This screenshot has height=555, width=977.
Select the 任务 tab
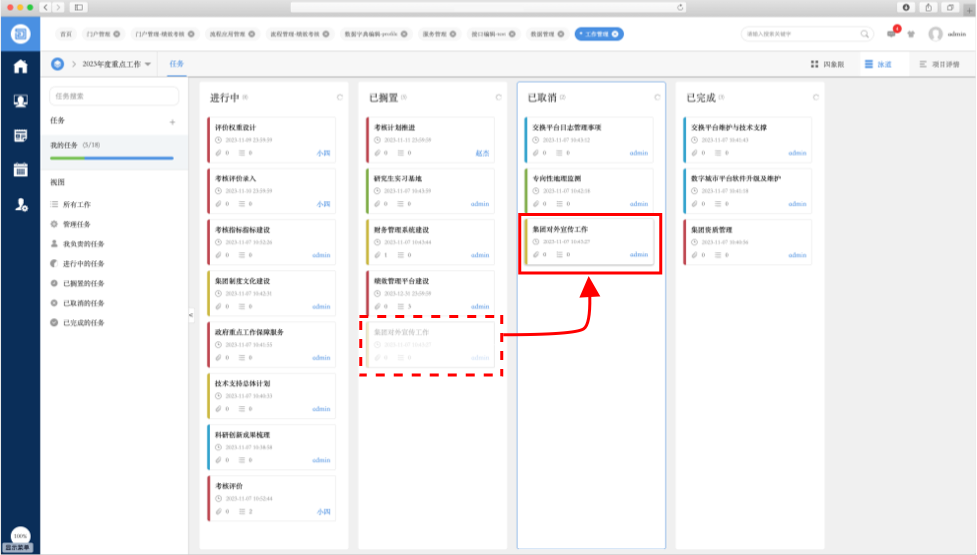click(x=176, y=64)
